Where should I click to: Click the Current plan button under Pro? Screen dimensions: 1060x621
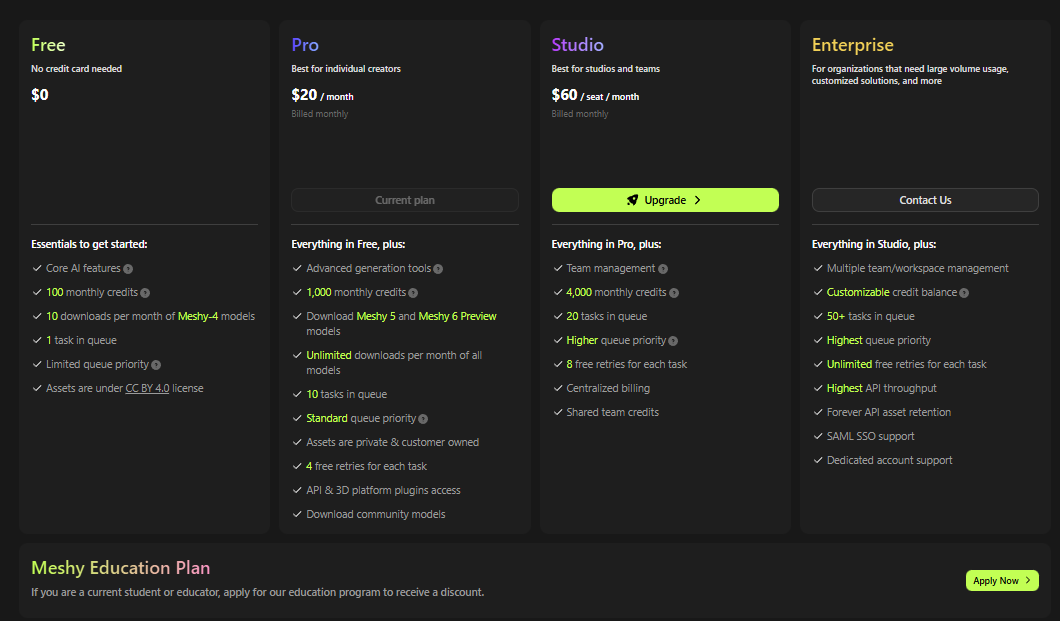coord(405,200)
